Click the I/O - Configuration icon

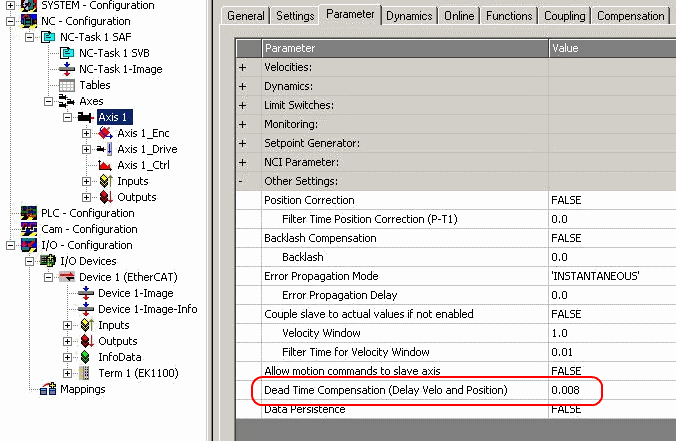(28, 245)
